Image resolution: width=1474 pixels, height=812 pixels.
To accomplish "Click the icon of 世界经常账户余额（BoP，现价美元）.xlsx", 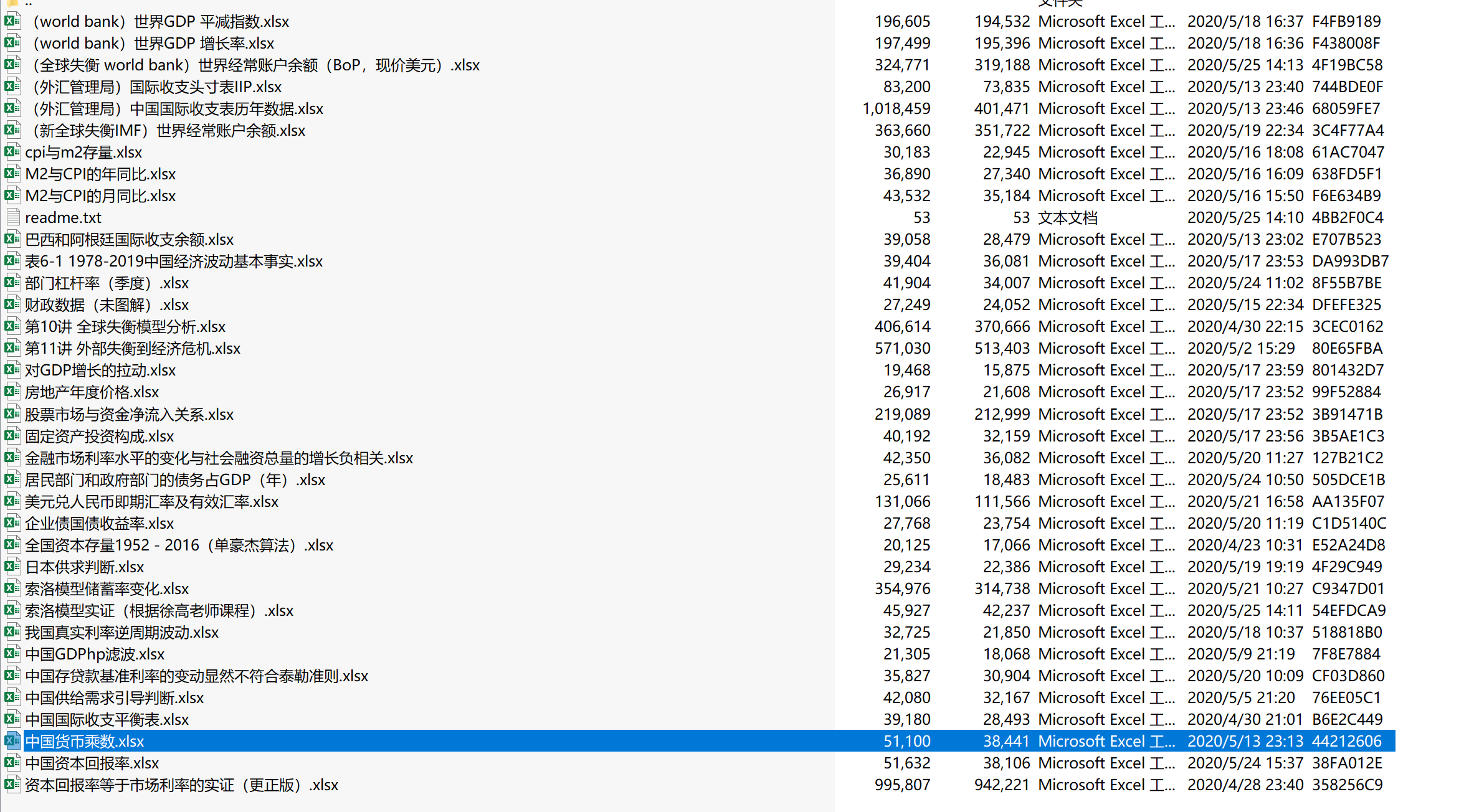I will [x=12, y=65].
